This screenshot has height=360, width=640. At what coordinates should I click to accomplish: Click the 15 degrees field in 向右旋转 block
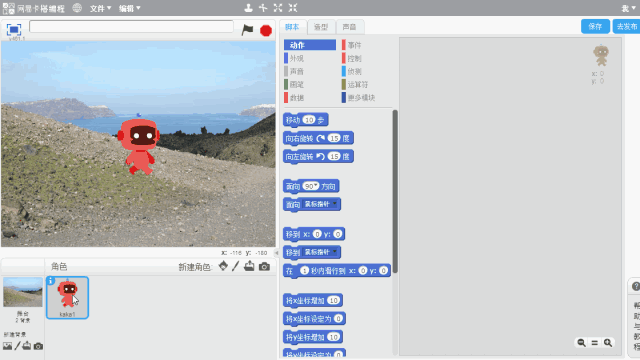pyautogui.click(x=334, y=138)
